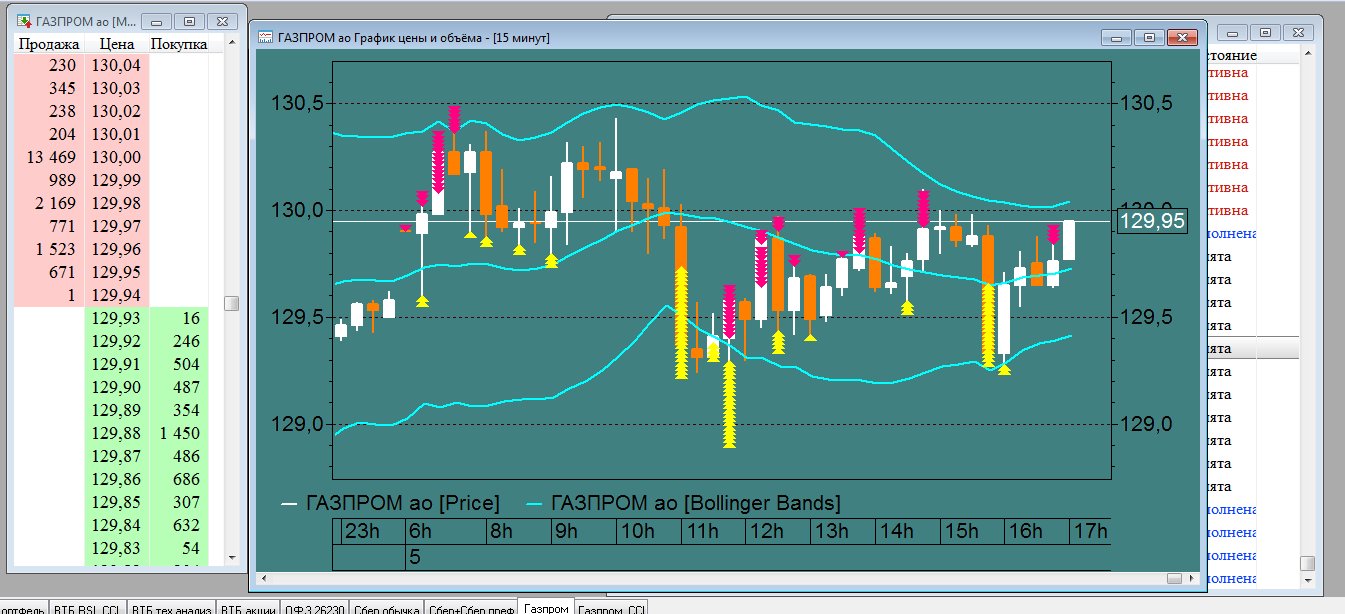Click the ask price 130,04 row
Screen dimensions: 1345x614
[118, 65]
